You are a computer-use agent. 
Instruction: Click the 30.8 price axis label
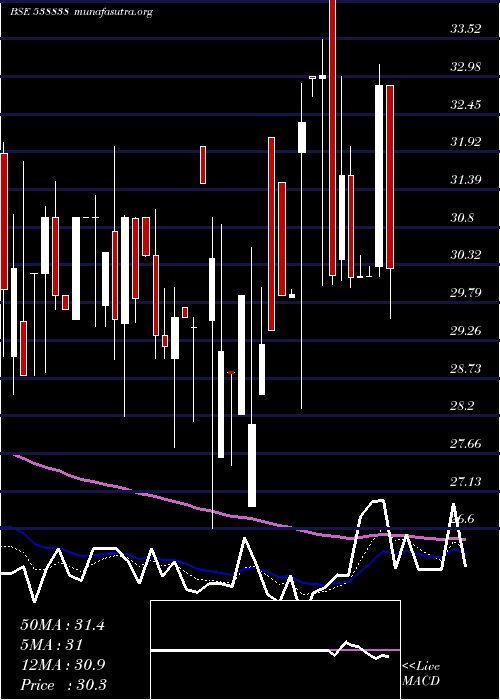tap(462, 218)
